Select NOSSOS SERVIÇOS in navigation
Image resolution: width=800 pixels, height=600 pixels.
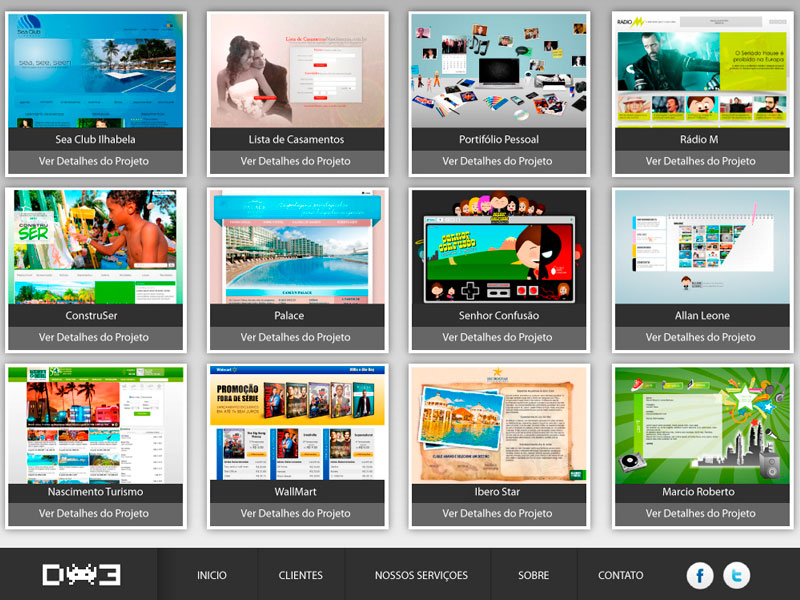421,575
